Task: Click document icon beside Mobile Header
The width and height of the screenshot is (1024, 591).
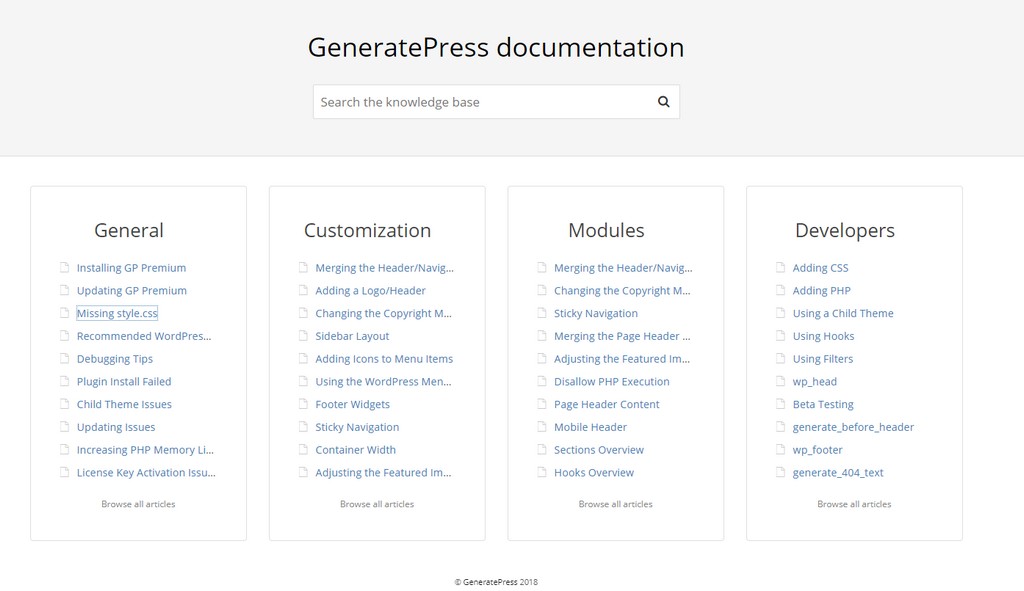Action: click(x=542, y=427)
